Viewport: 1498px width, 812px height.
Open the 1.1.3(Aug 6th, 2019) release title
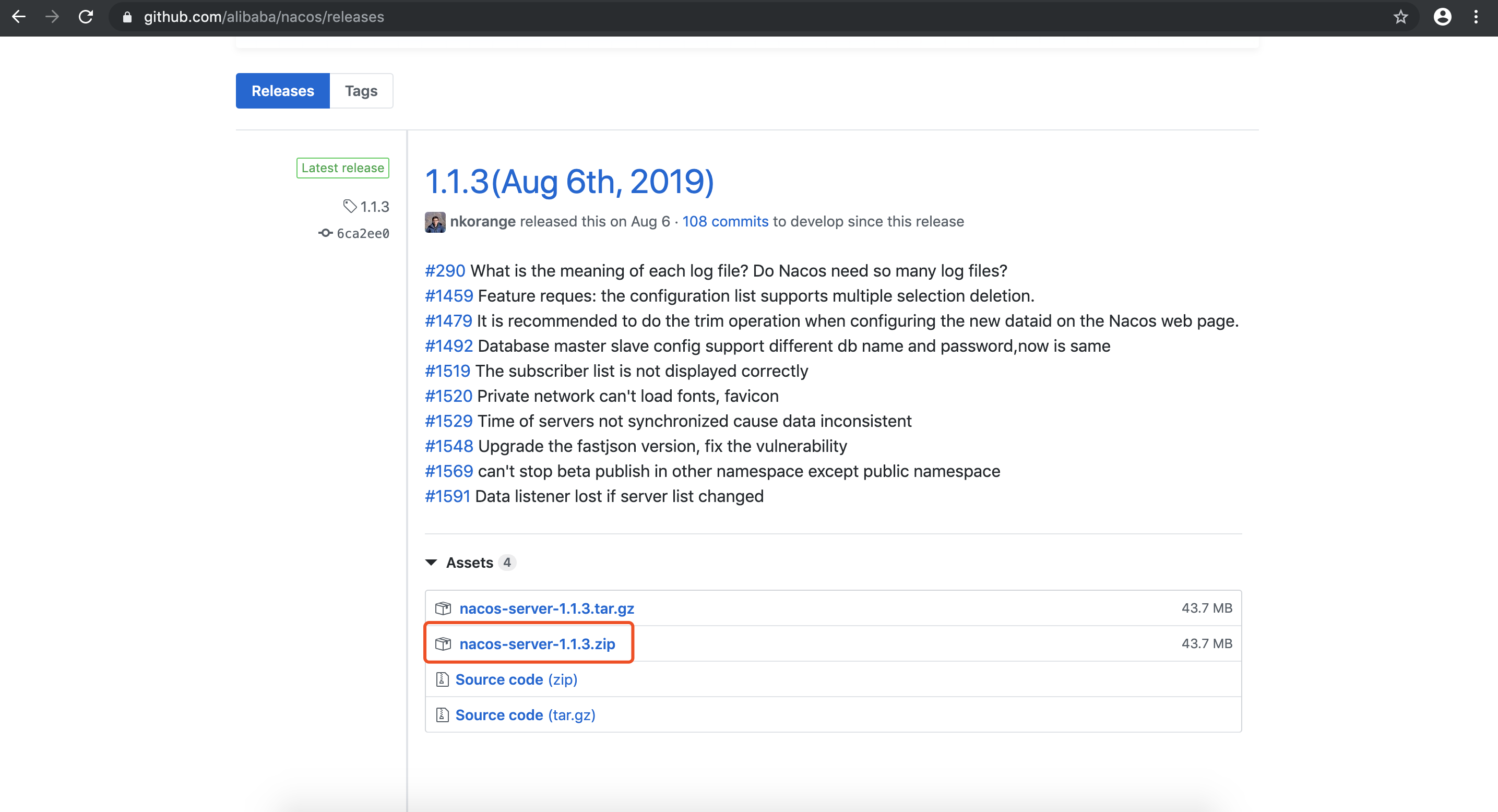click(569, 182)
